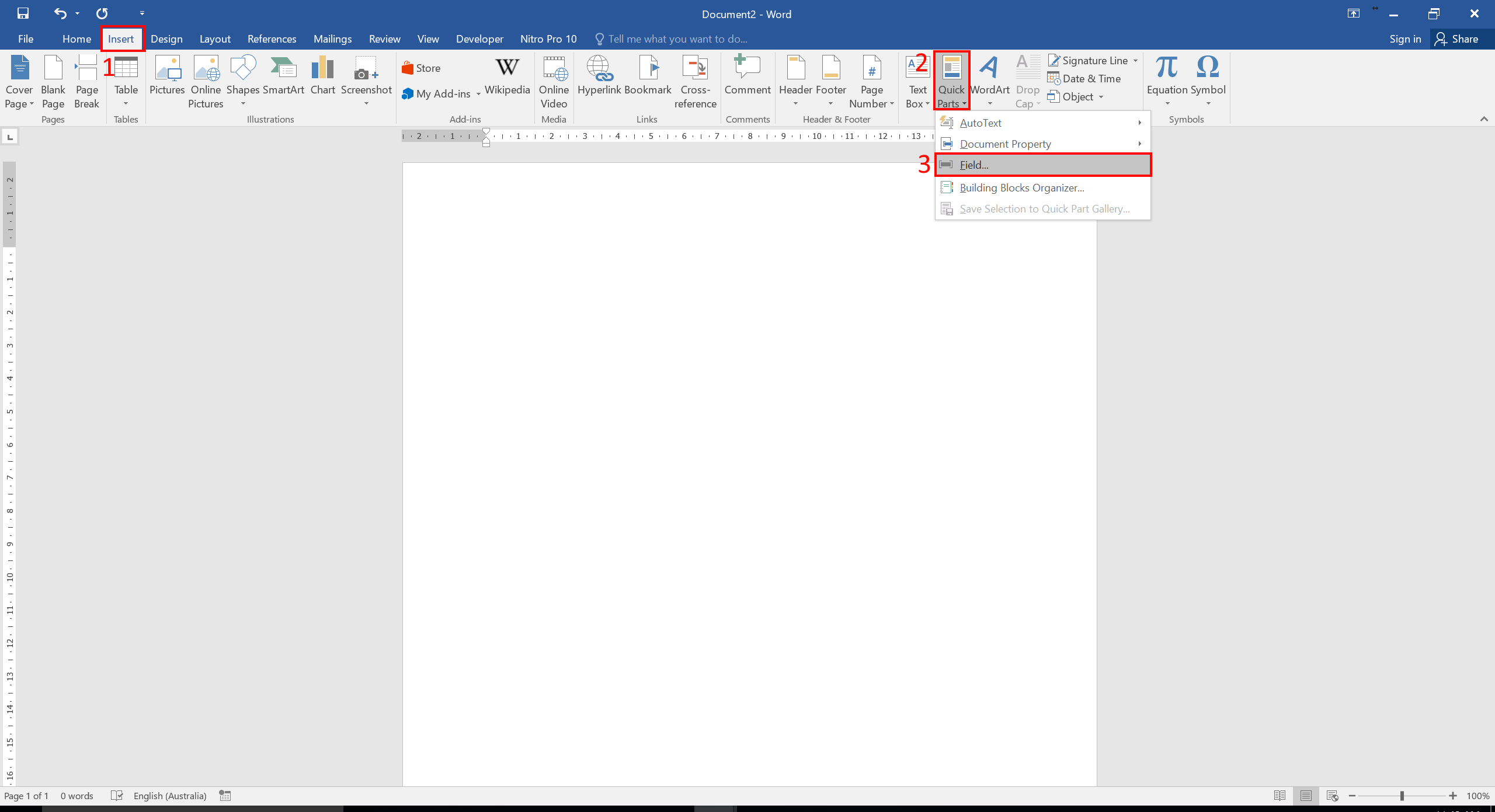Expand the Signature Line dropdown arrow
The width and height of the screenshot is (1495, 812).
click(x=1135, y=61)
